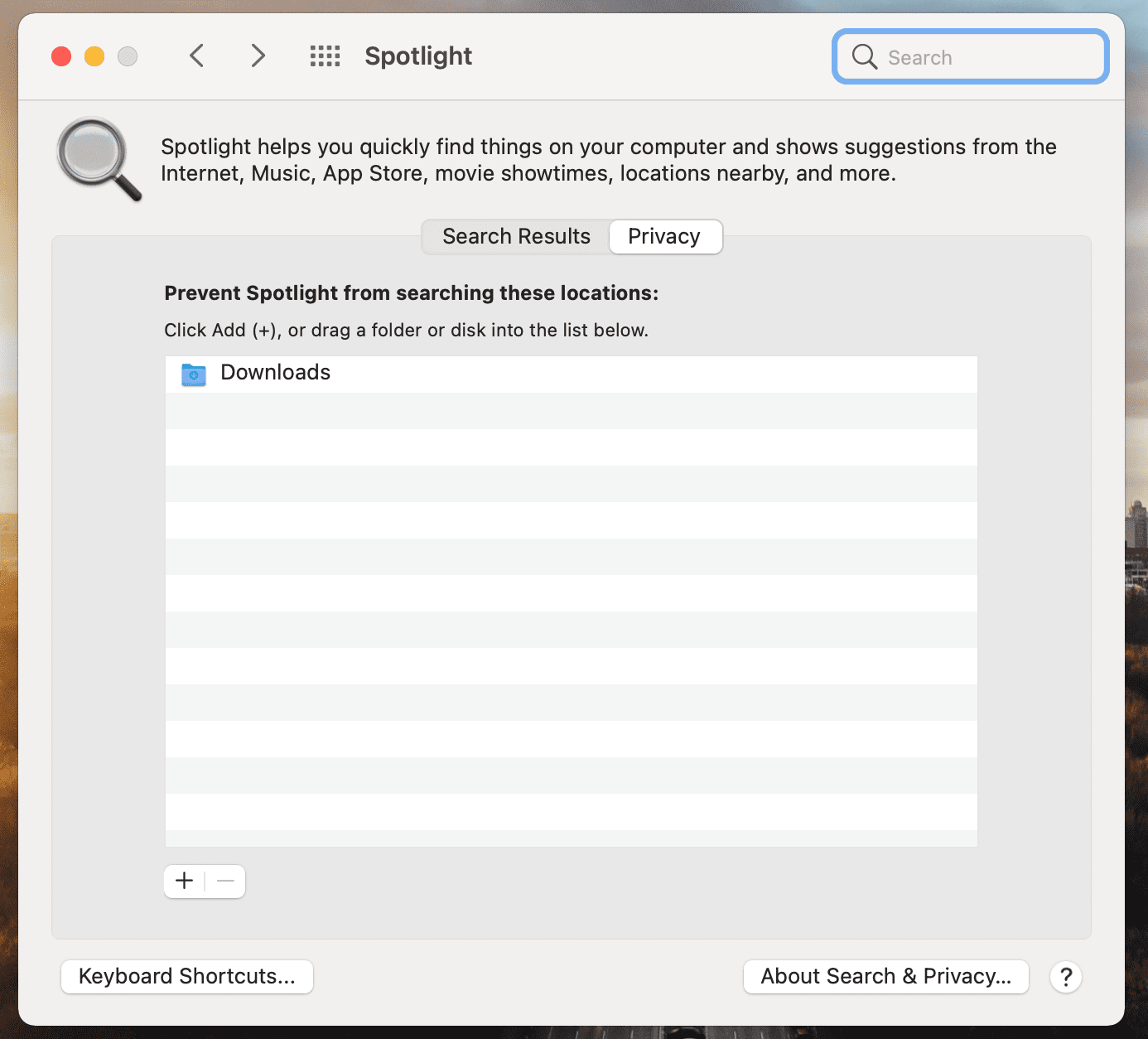The height and width of the screenshot is (1039, 1148).
Task: Switch to the Search Results tab
Action: [x=516, y=237]
